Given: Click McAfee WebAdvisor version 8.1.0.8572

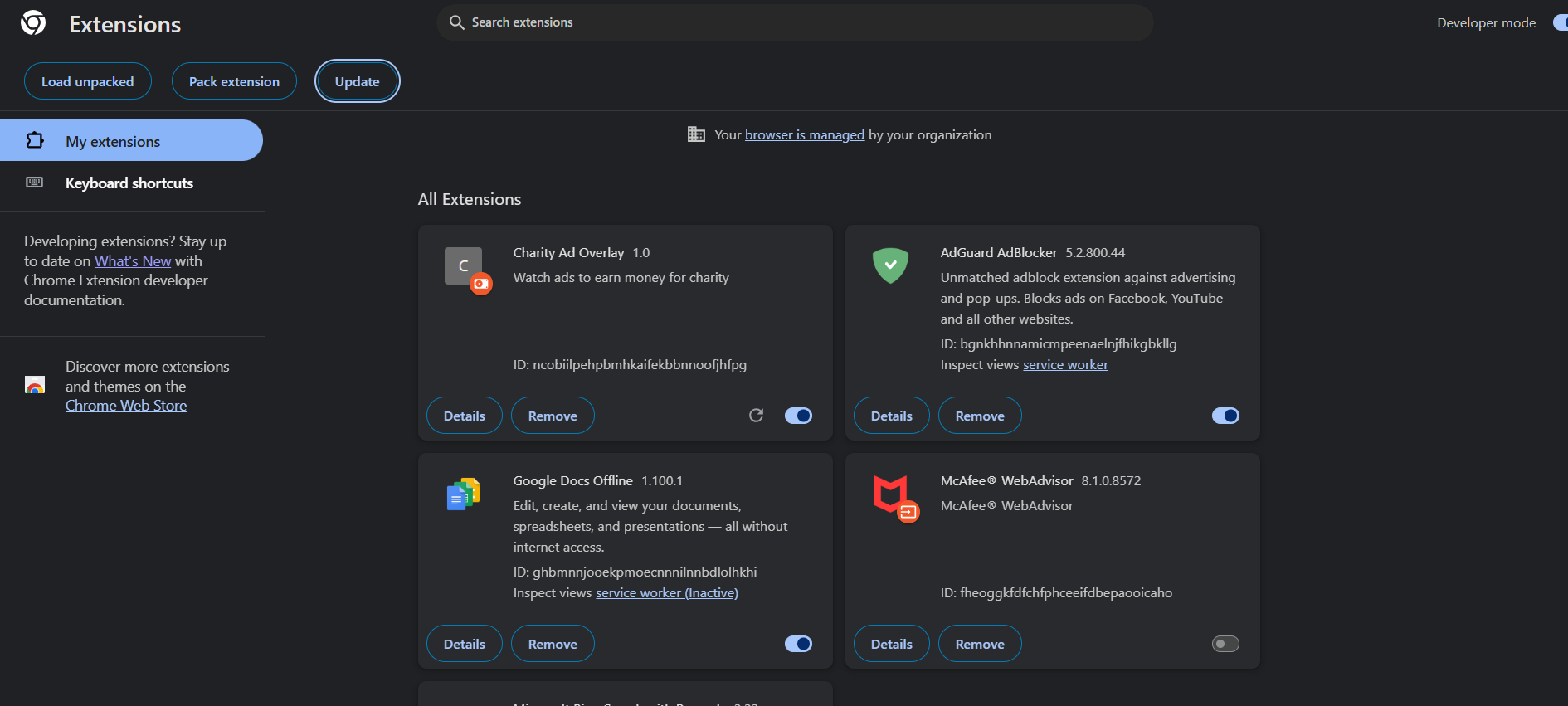Looking at the screenshot, I should [1111, 480].
